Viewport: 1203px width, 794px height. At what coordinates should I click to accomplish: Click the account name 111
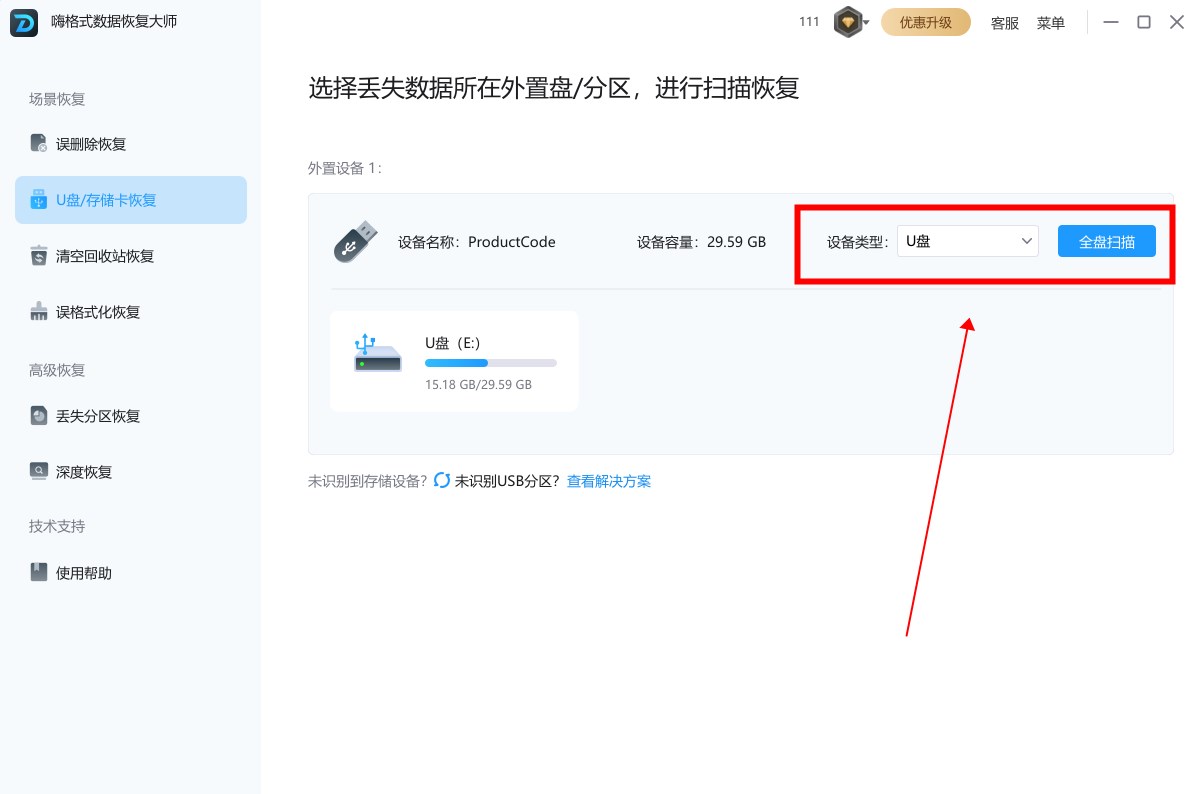coord(810,22)
